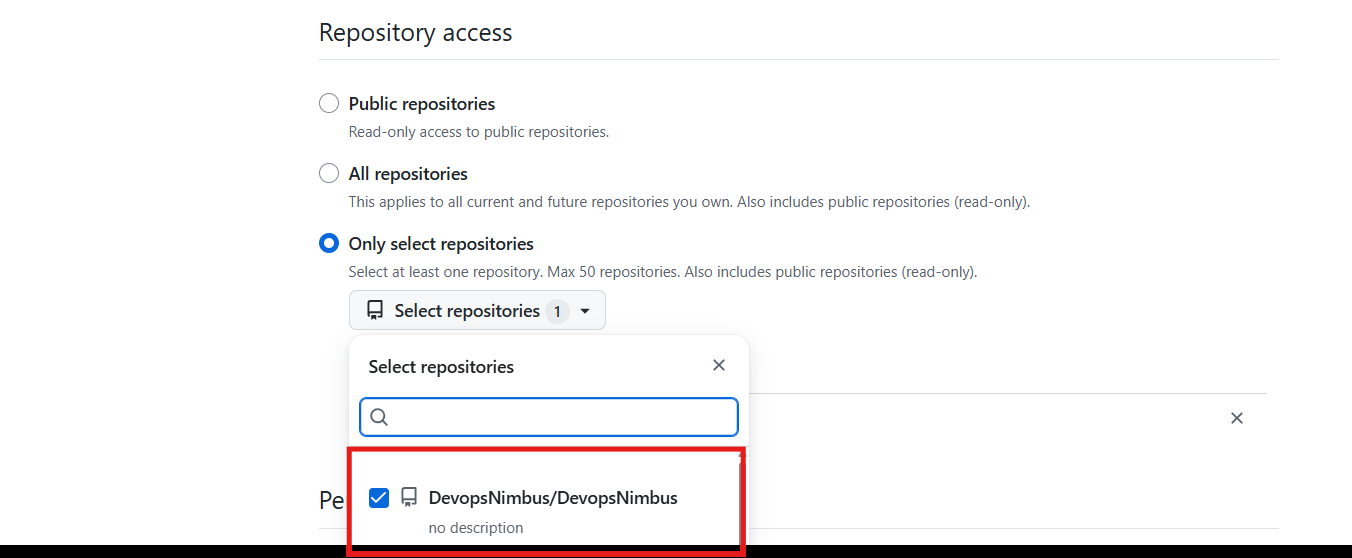The height and width of the screenshot is (558, 1352).
Task: Click the repository icon on Select repositories button
Action: coord(375,311)
